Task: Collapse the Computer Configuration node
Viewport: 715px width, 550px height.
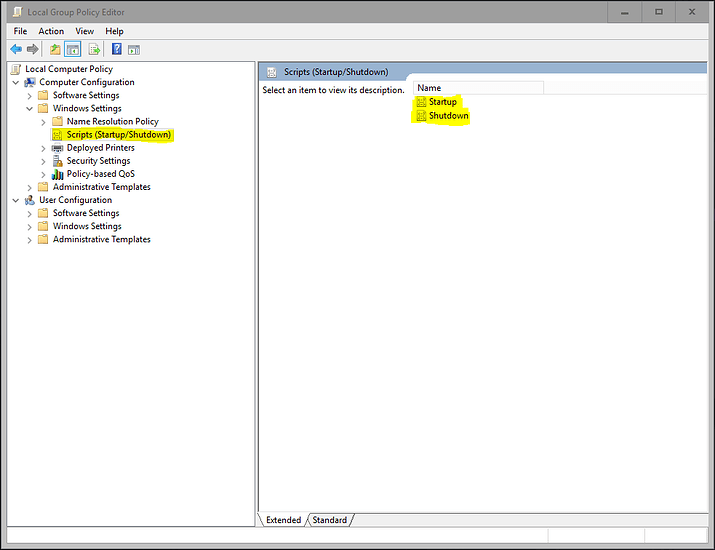Action: point(16,83)
